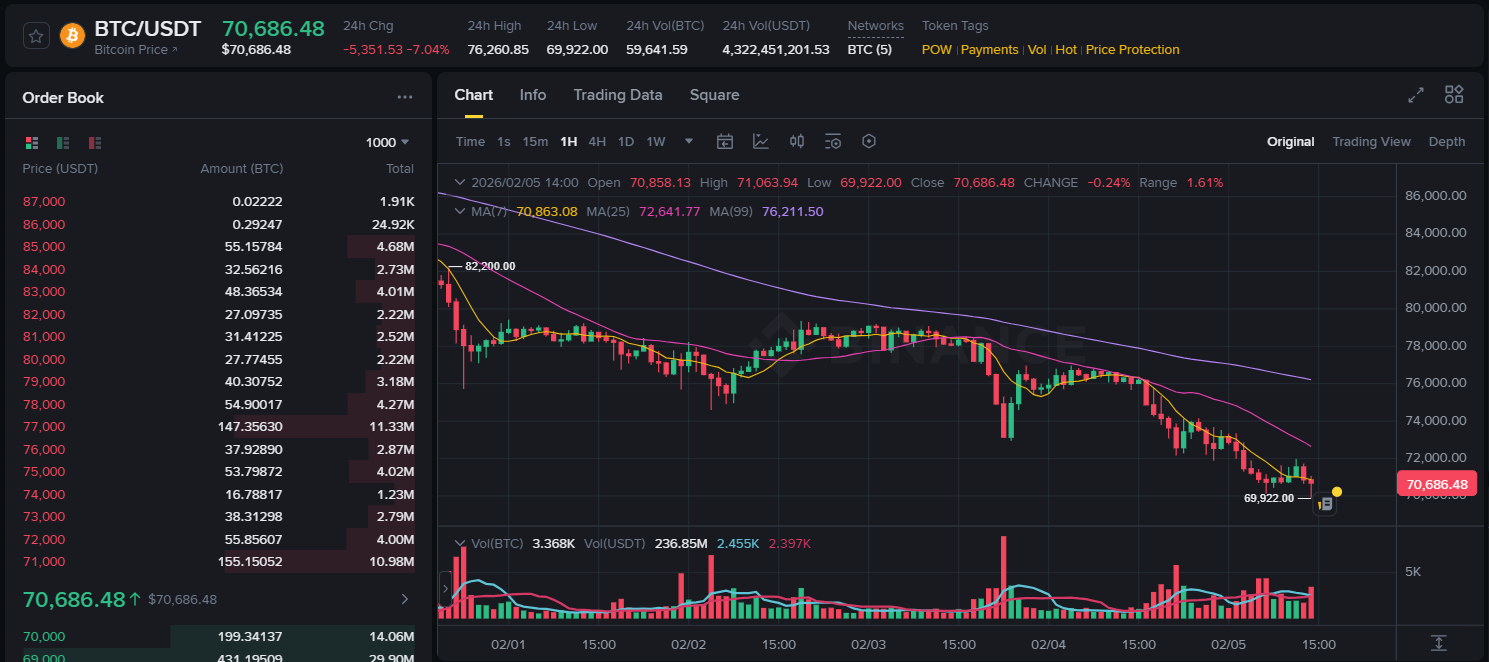Add BTC/USDT to favorites with star icon
The height and width of the screenshot is (662, 1489).
(36, 35)
